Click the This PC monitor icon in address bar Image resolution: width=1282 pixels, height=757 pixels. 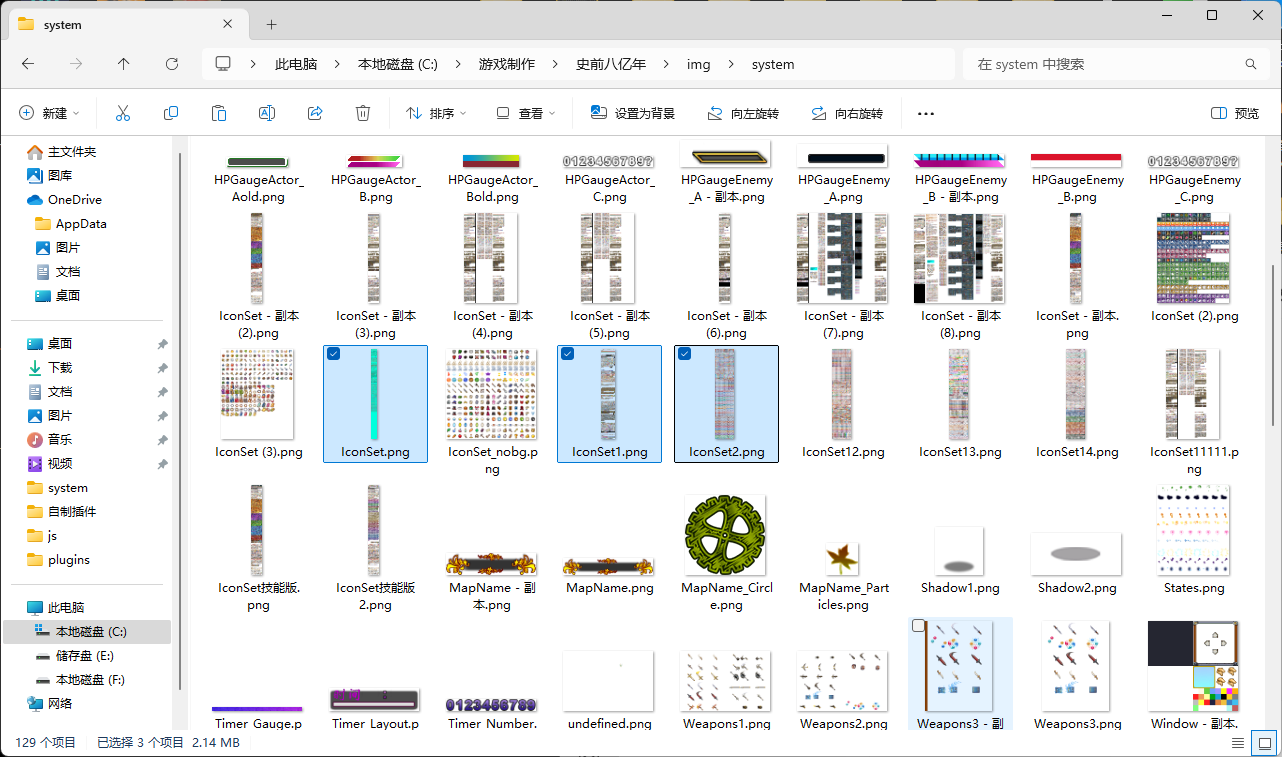click(223, 64)
